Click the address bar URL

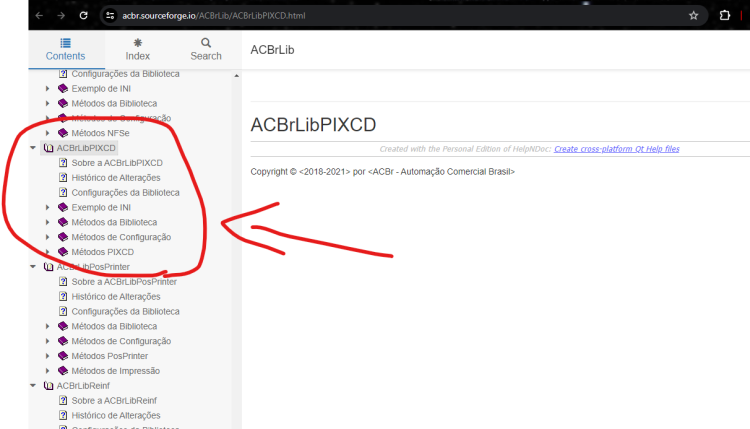pyautogui.click(x=213, y=16)
